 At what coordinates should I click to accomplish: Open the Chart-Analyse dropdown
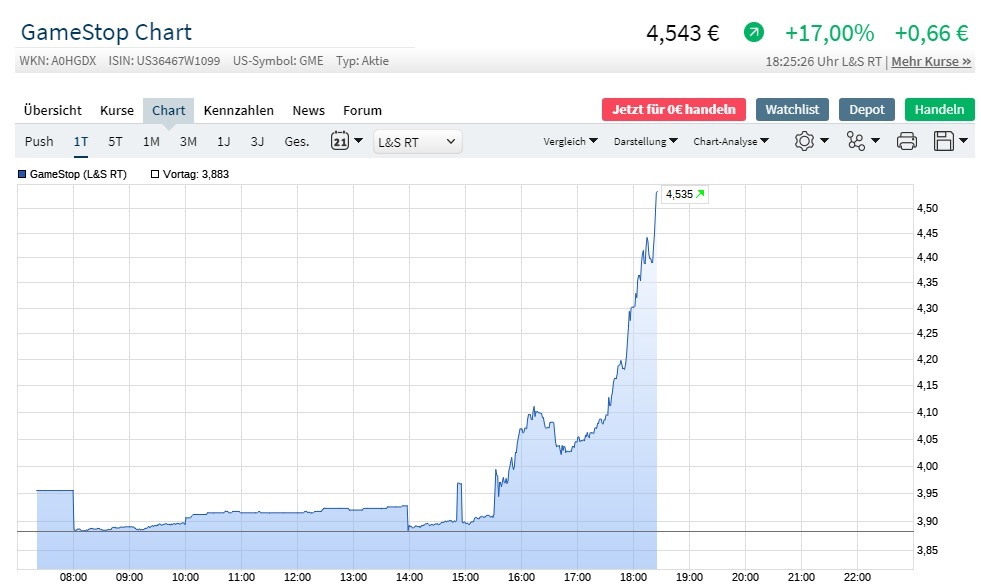(x=731, y=141)
